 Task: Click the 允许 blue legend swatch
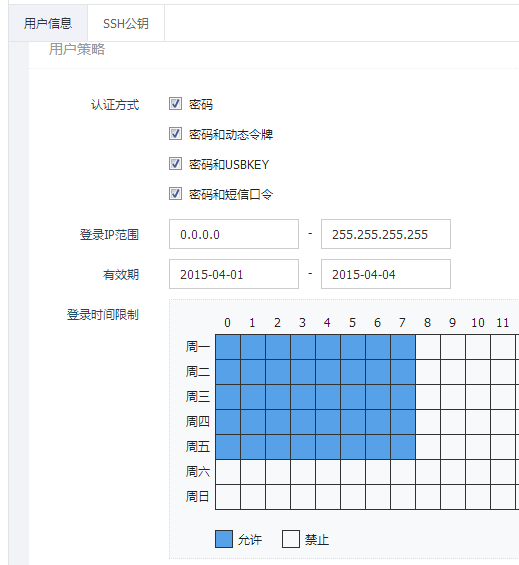224,539
